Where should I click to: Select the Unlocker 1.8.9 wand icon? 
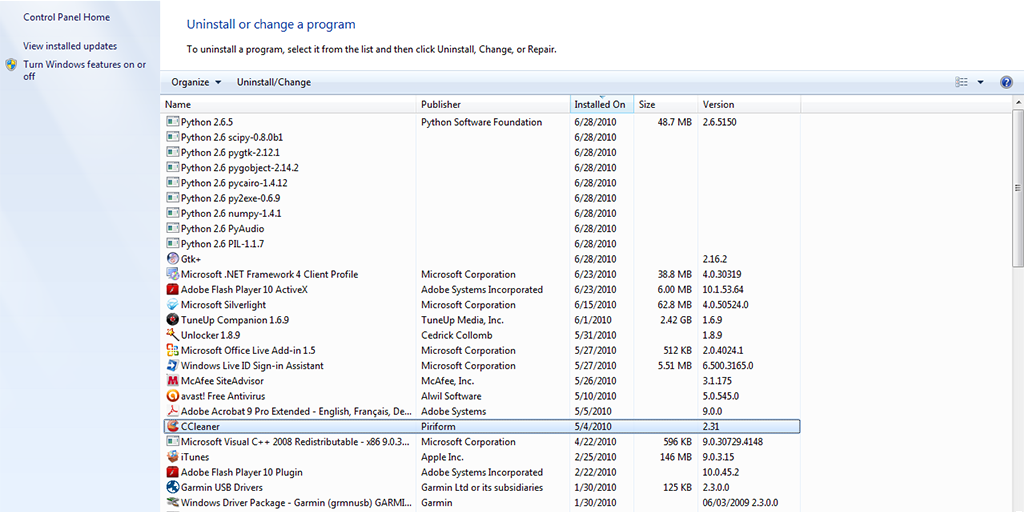[172, 335]
